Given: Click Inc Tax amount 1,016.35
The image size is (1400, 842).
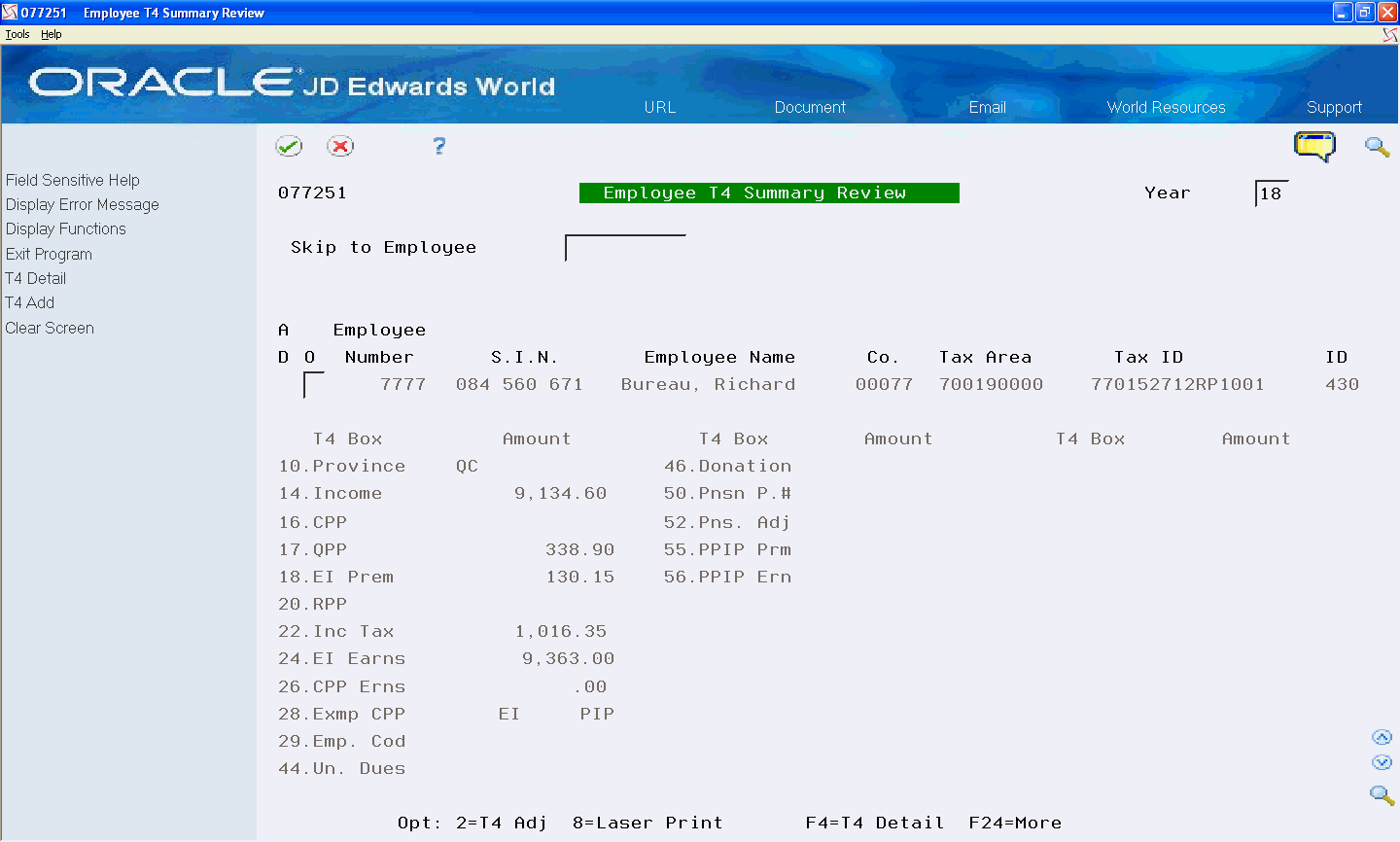Looking at the screenshot, I should click(x=561, y=632).
